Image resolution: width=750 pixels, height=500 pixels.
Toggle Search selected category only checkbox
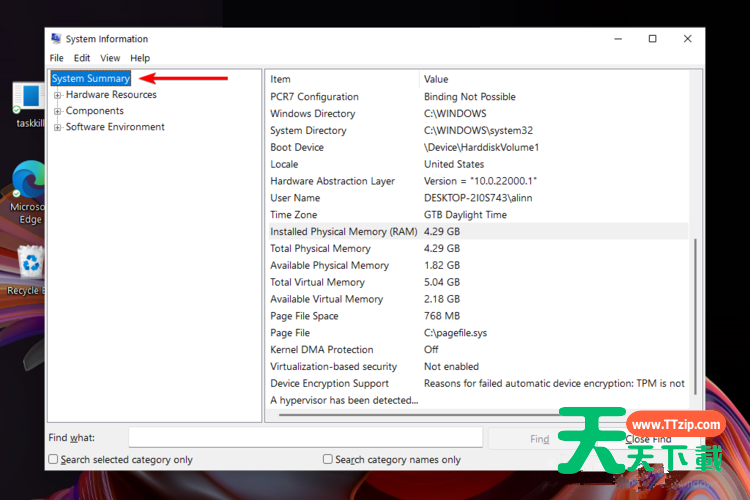(53, 459)
